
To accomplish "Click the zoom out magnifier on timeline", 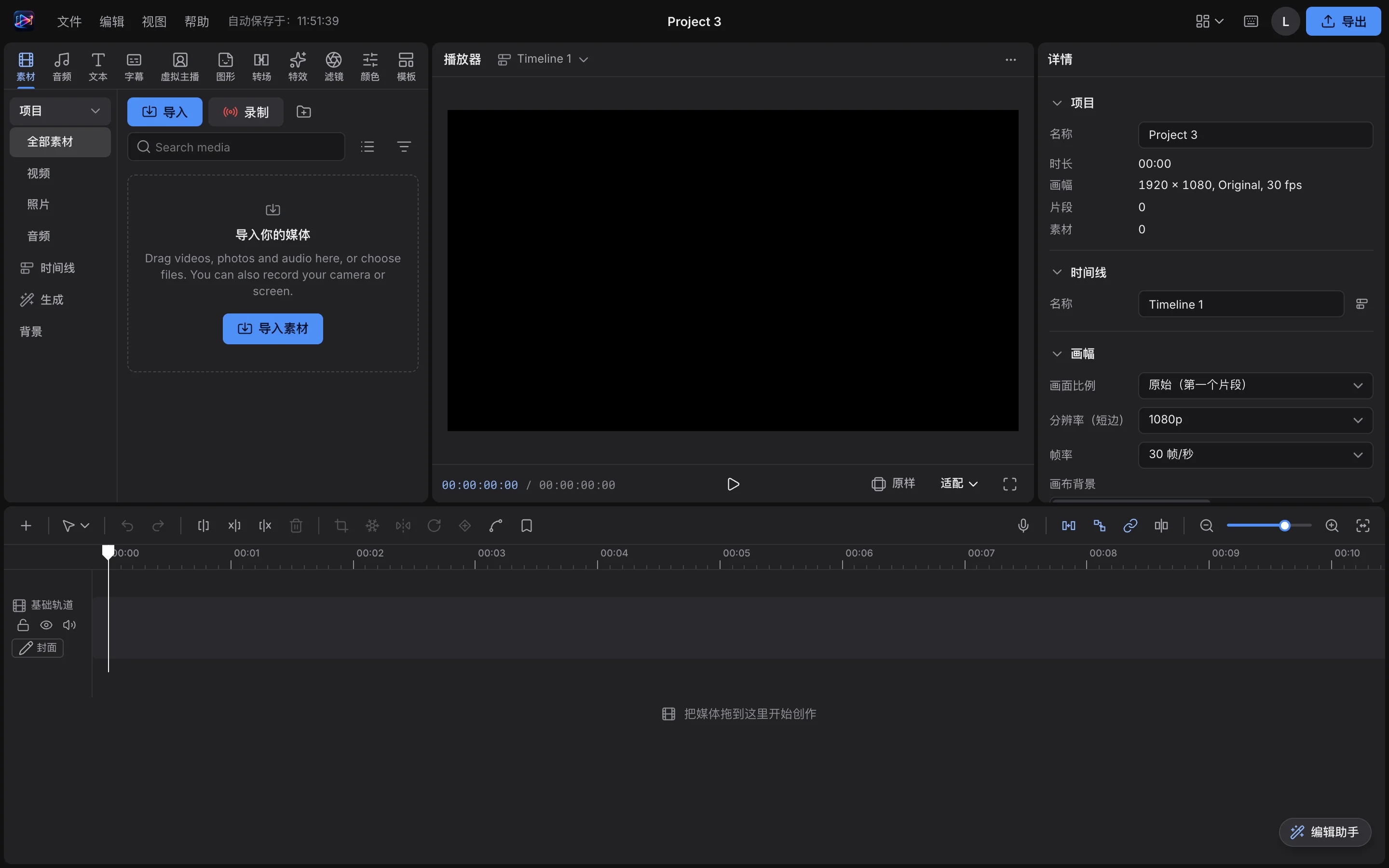I will [x=1207, y=525].
